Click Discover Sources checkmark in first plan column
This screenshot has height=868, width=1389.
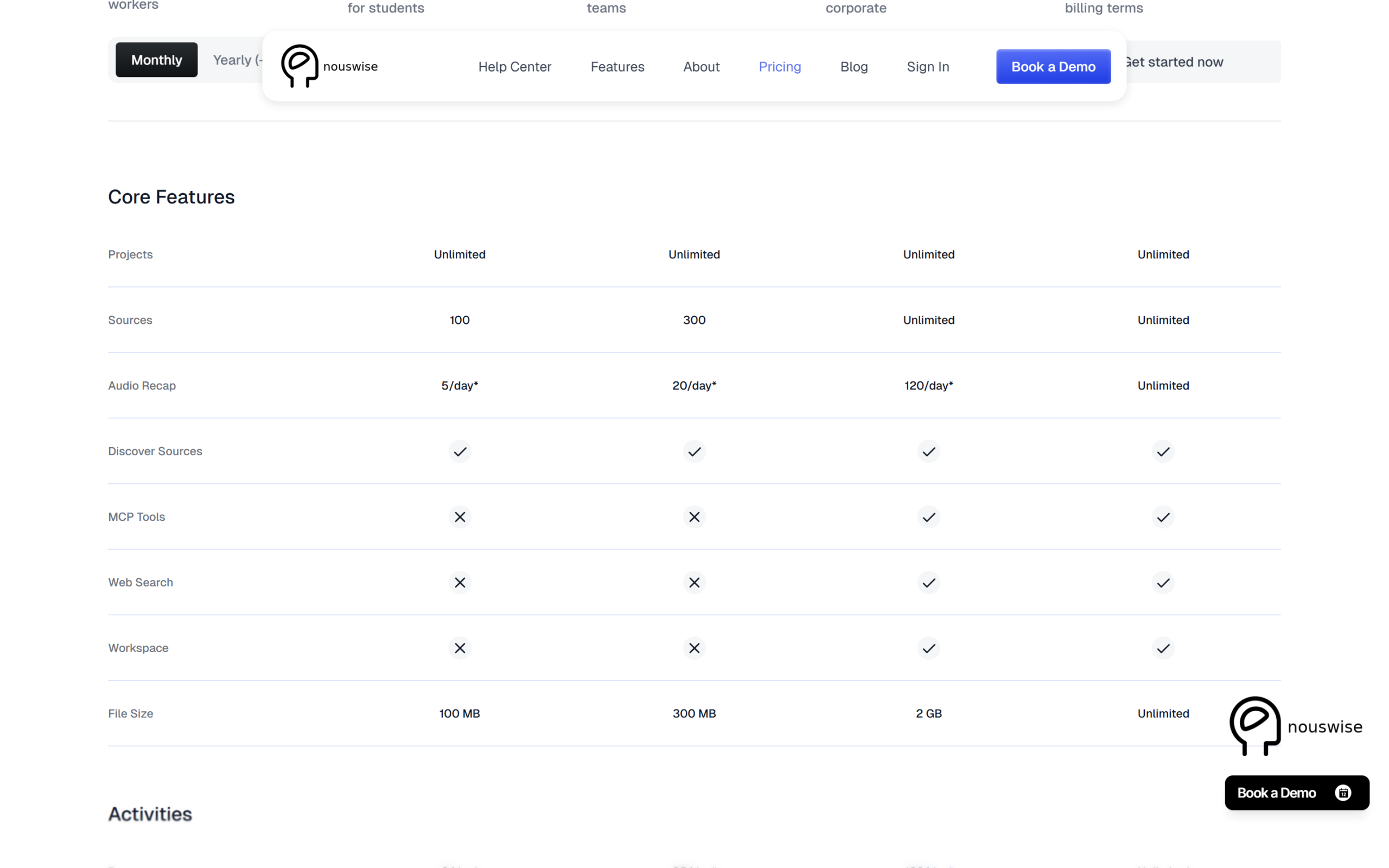459,451
